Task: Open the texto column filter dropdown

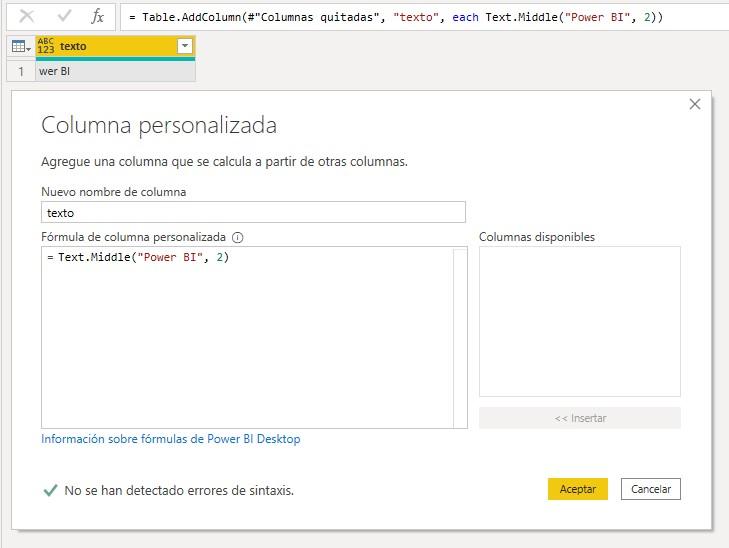Action: (x=185, y=46)
